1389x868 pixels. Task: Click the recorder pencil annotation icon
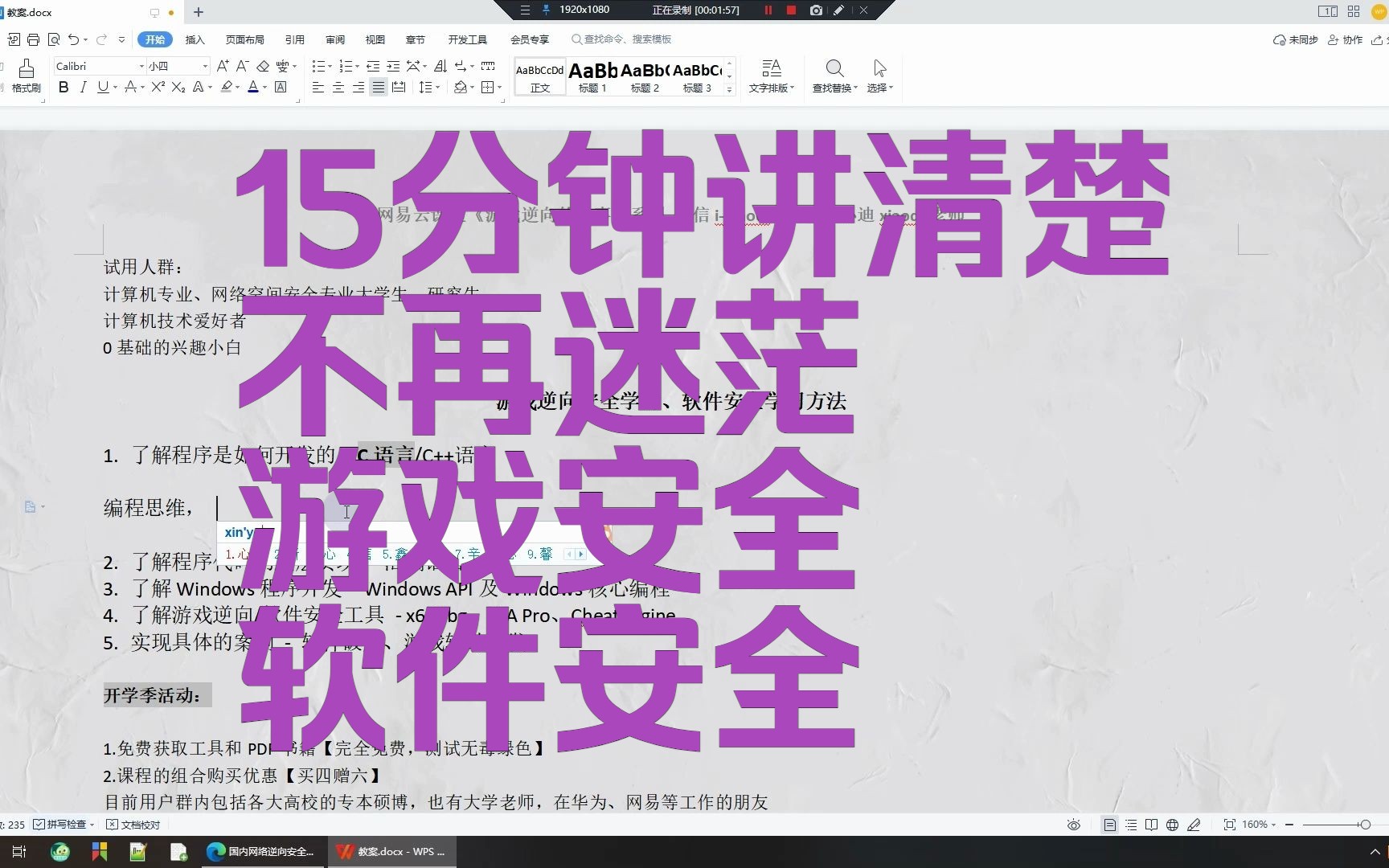[839, 10]
